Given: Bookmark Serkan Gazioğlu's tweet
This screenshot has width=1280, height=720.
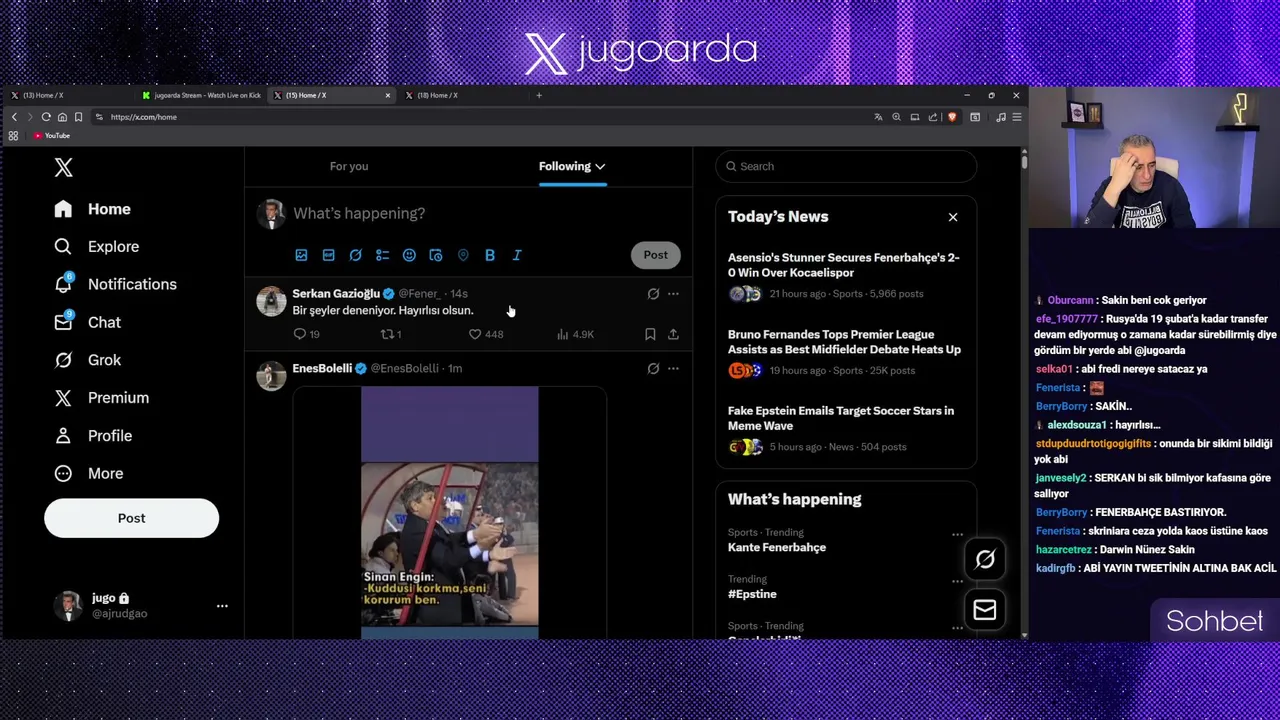Looking at the screenshot, I should (x=650, y=334).
